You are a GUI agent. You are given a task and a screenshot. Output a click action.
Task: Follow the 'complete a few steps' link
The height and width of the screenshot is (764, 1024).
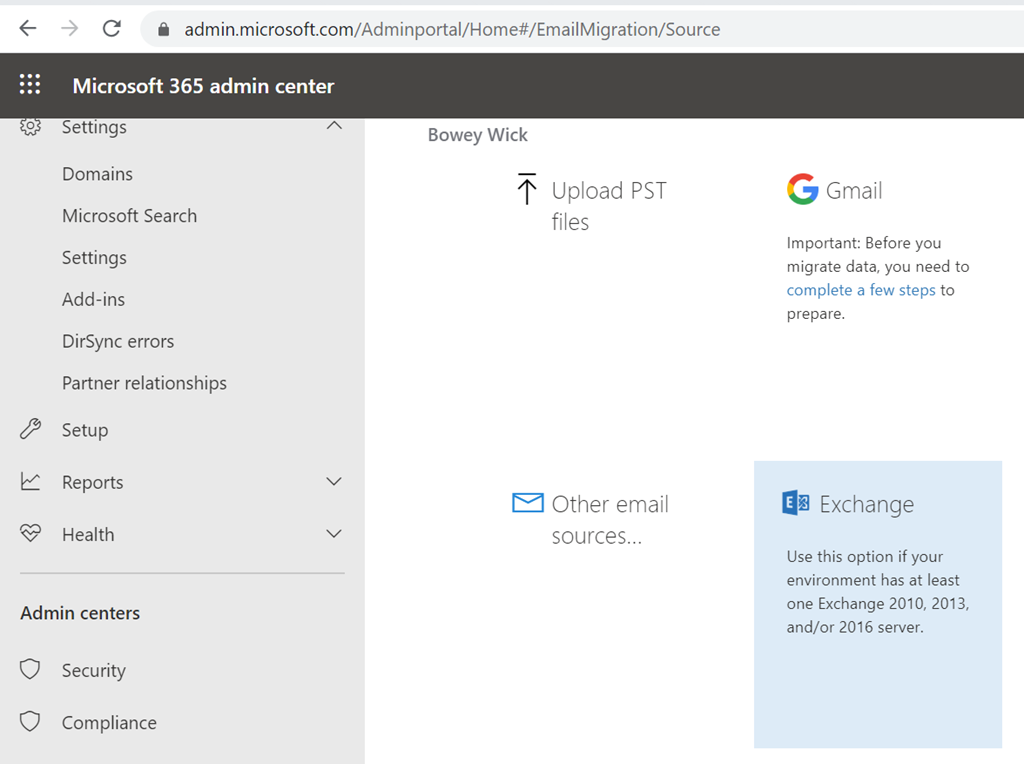pyautogui.click(x=861, y=290)
